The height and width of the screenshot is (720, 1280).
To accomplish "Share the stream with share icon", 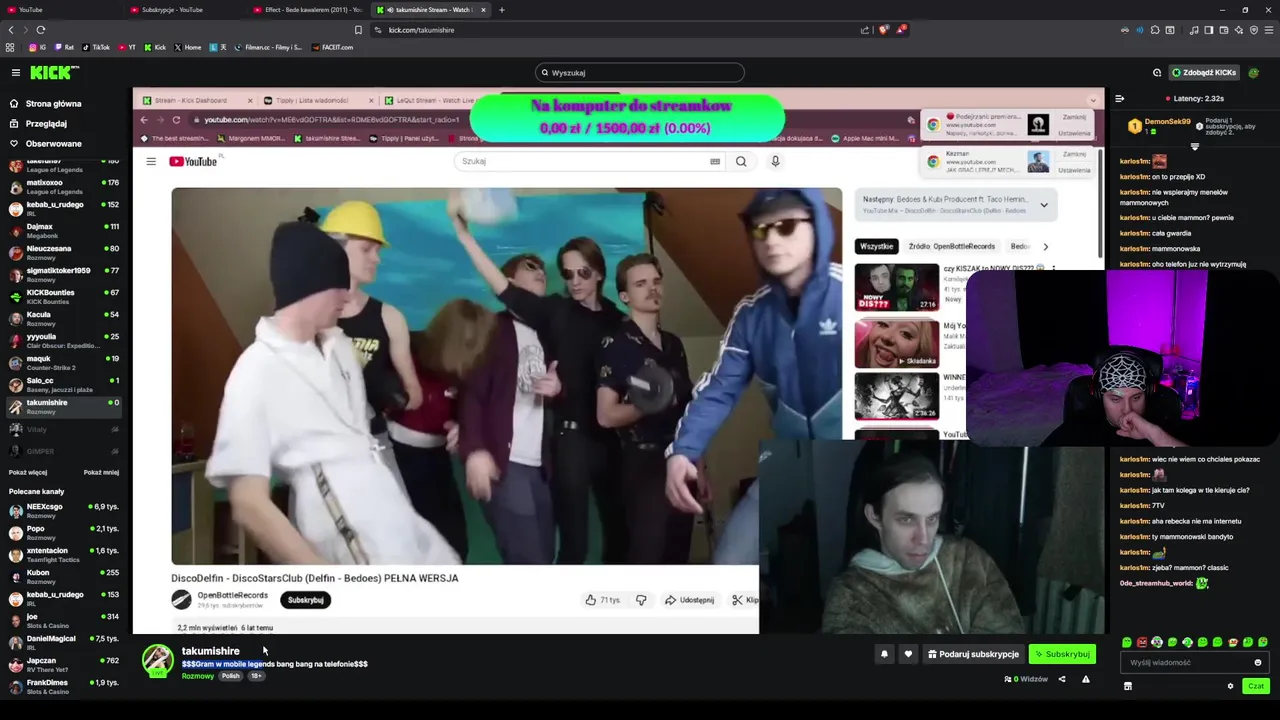I will click(x=1062, y=679).
